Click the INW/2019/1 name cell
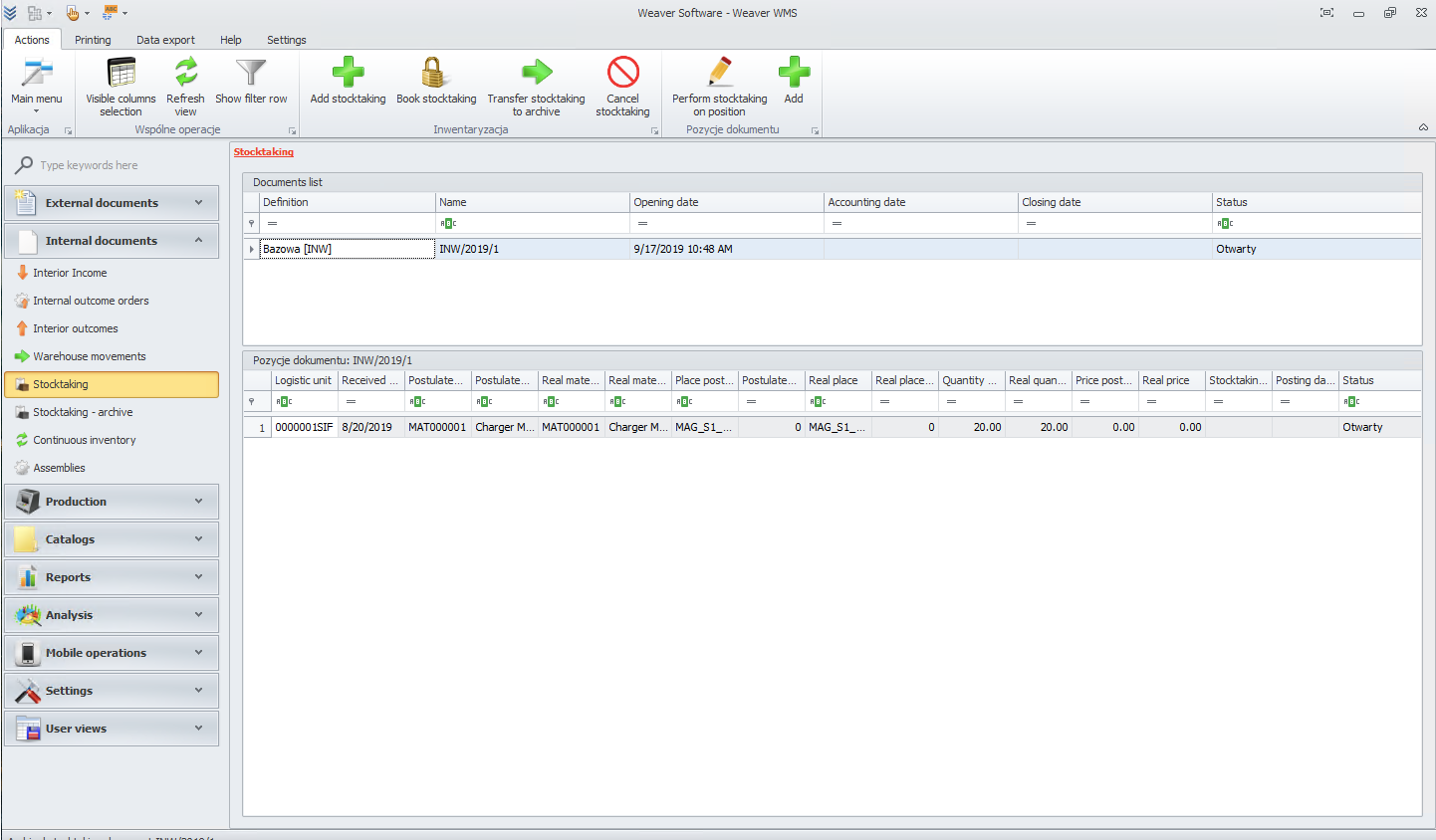The image size is (1436, 840). pyautogui.click(x=533, y=249)
